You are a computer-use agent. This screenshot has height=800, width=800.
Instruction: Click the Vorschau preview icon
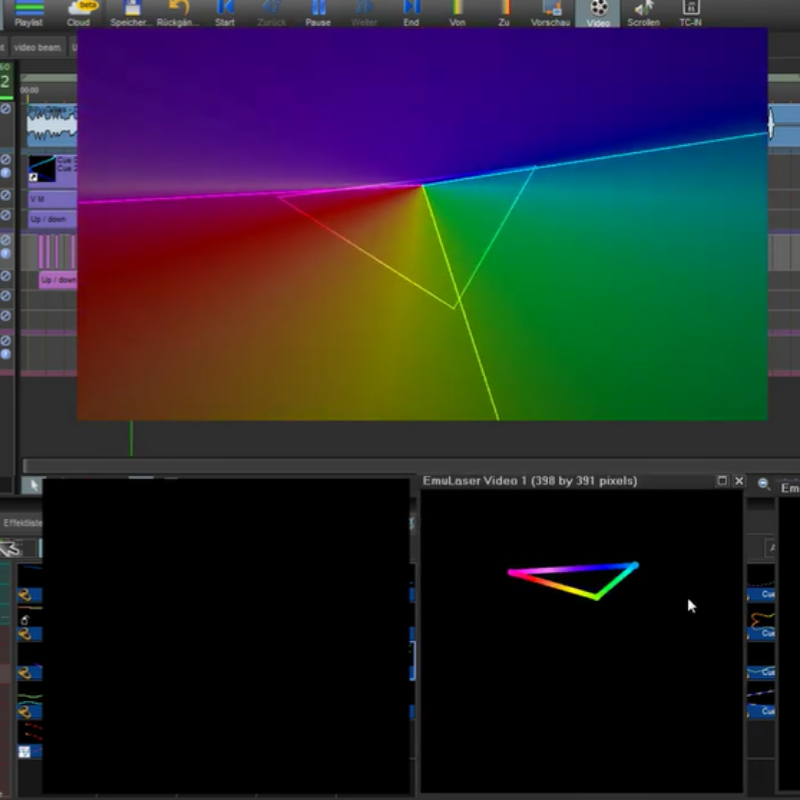click(549, 13)
